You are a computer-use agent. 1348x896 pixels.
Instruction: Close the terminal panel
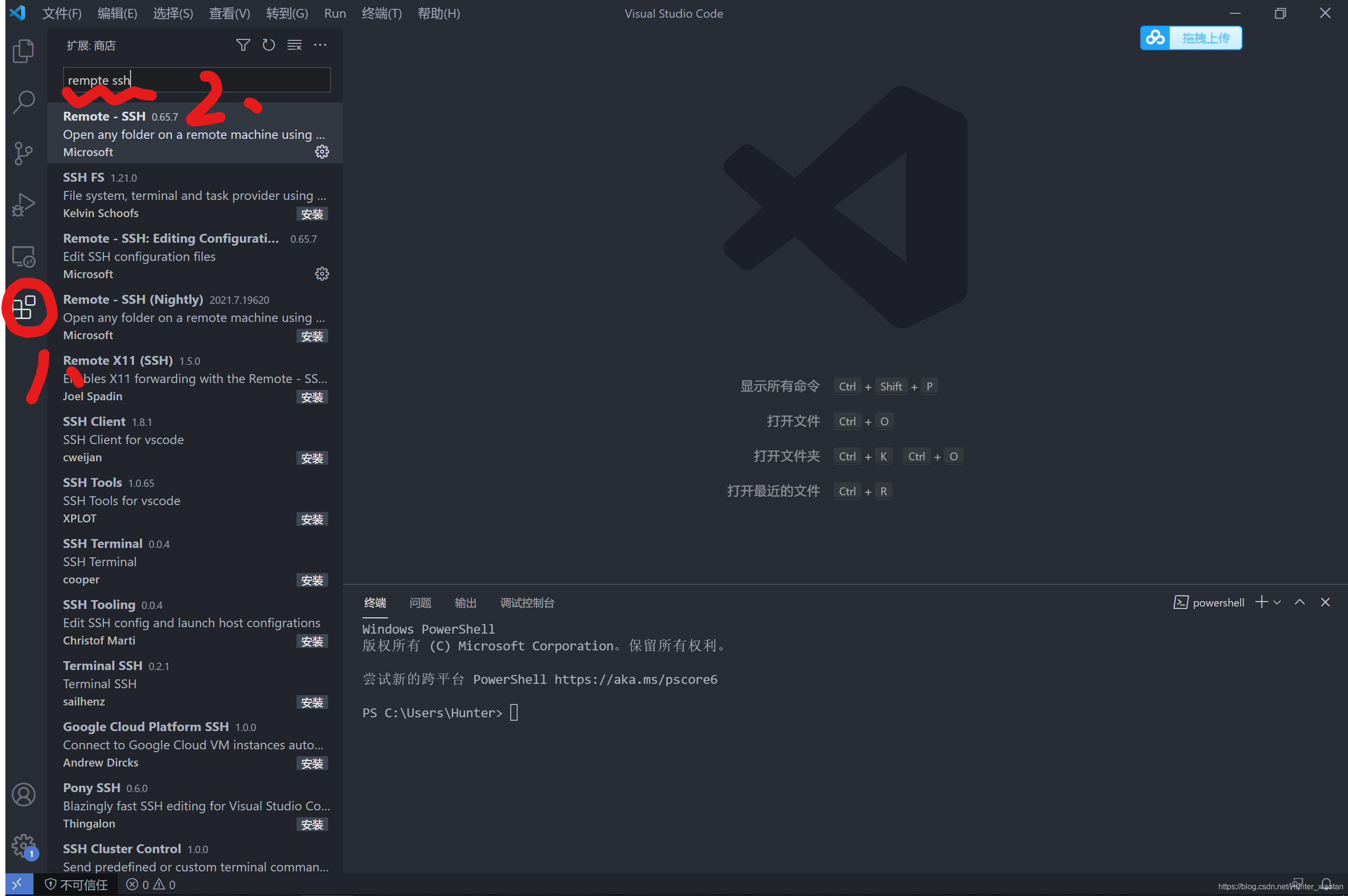tap(1325, 602)
